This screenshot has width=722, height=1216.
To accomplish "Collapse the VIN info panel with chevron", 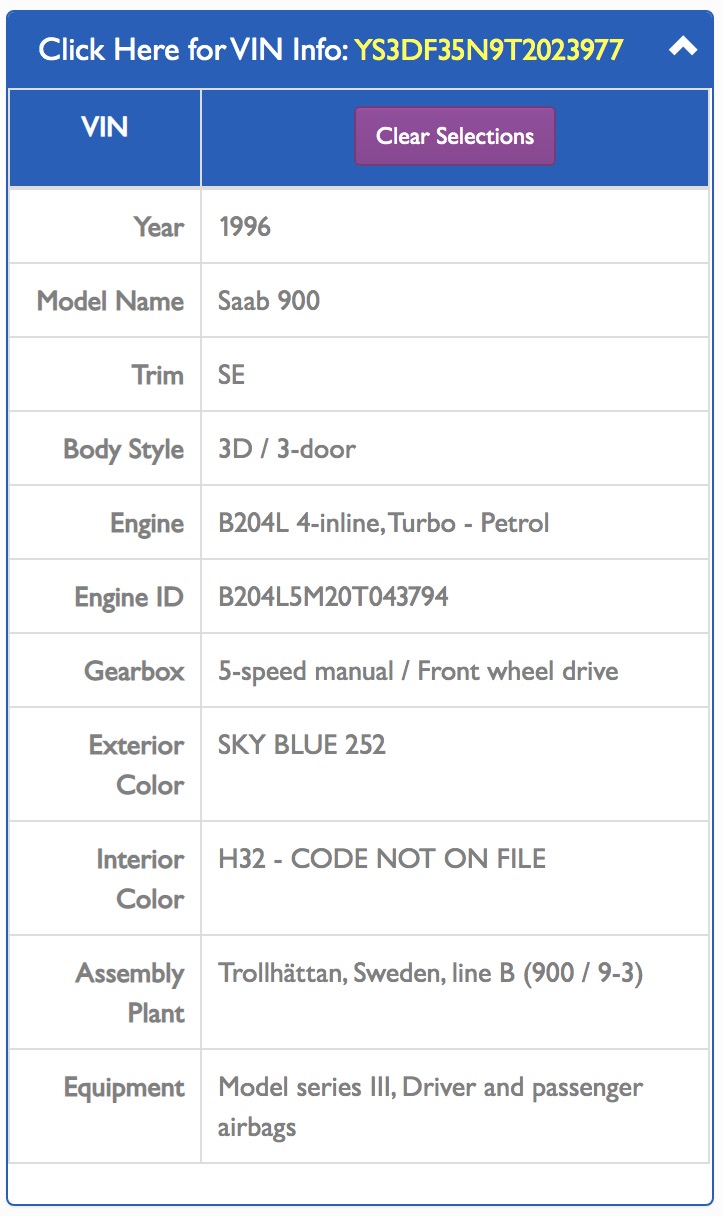I will [x=683, y=47].
